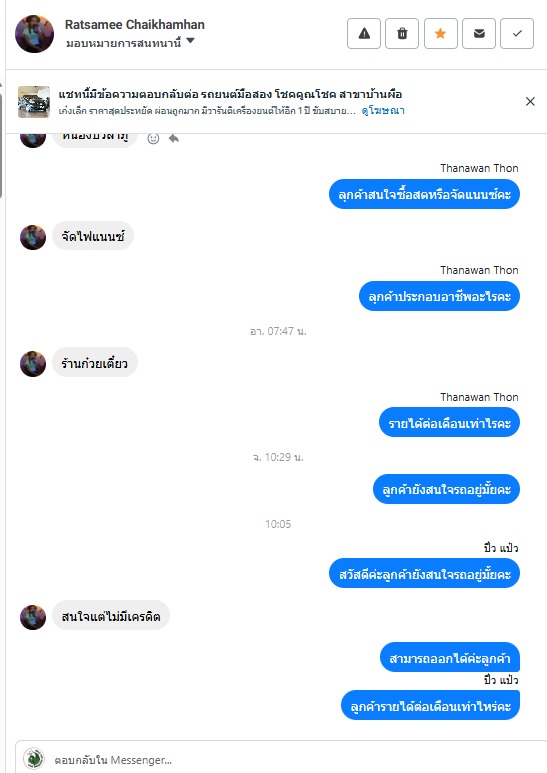Click the Ratsamee Chaikhamhan name
This screenshot has width=547, height=773.
tap(135, 25)
